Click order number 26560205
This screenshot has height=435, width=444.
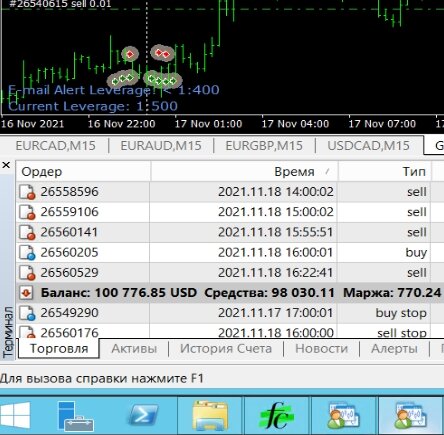coord(69,253)
